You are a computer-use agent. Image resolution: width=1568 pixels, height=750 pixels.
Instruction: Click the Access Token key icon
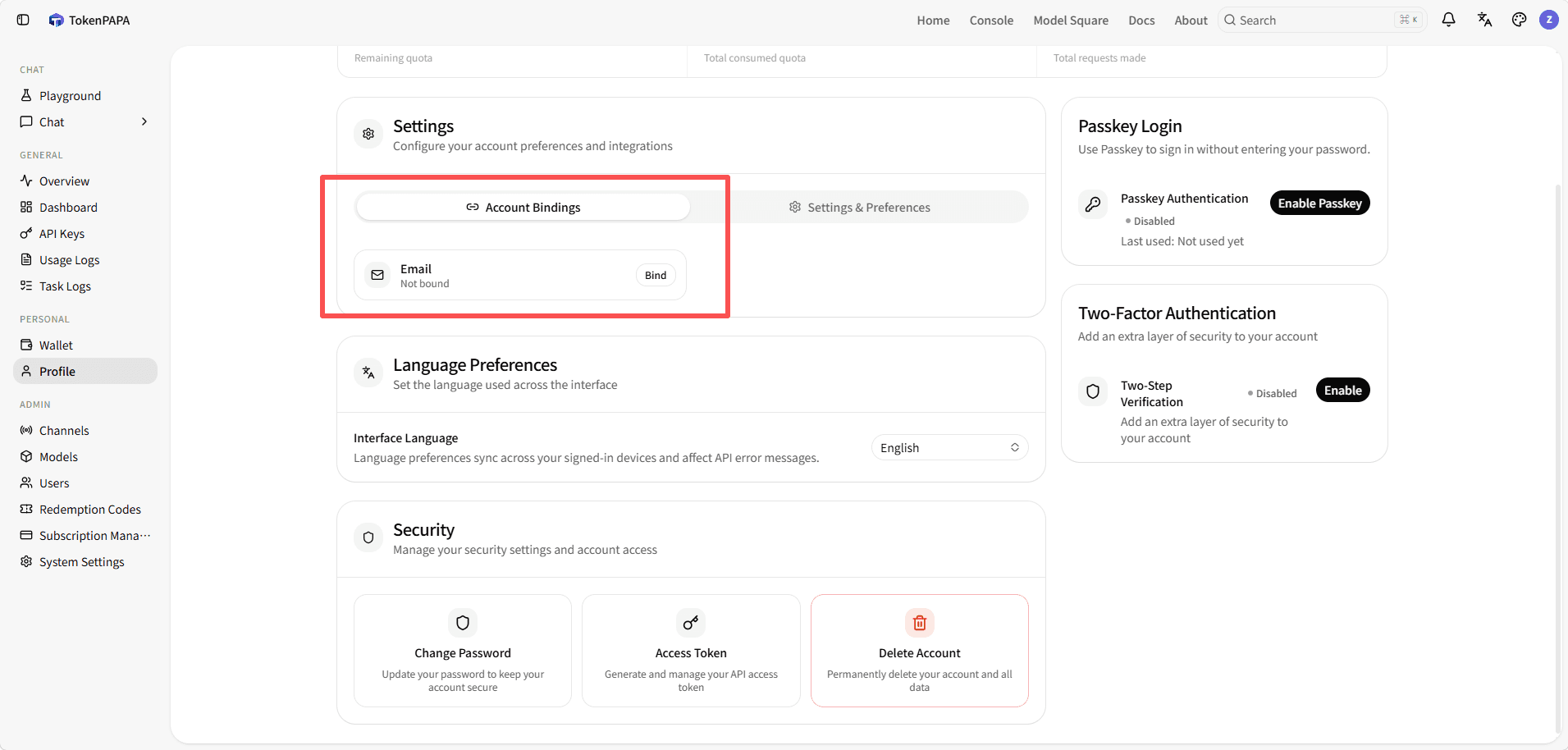691,623
